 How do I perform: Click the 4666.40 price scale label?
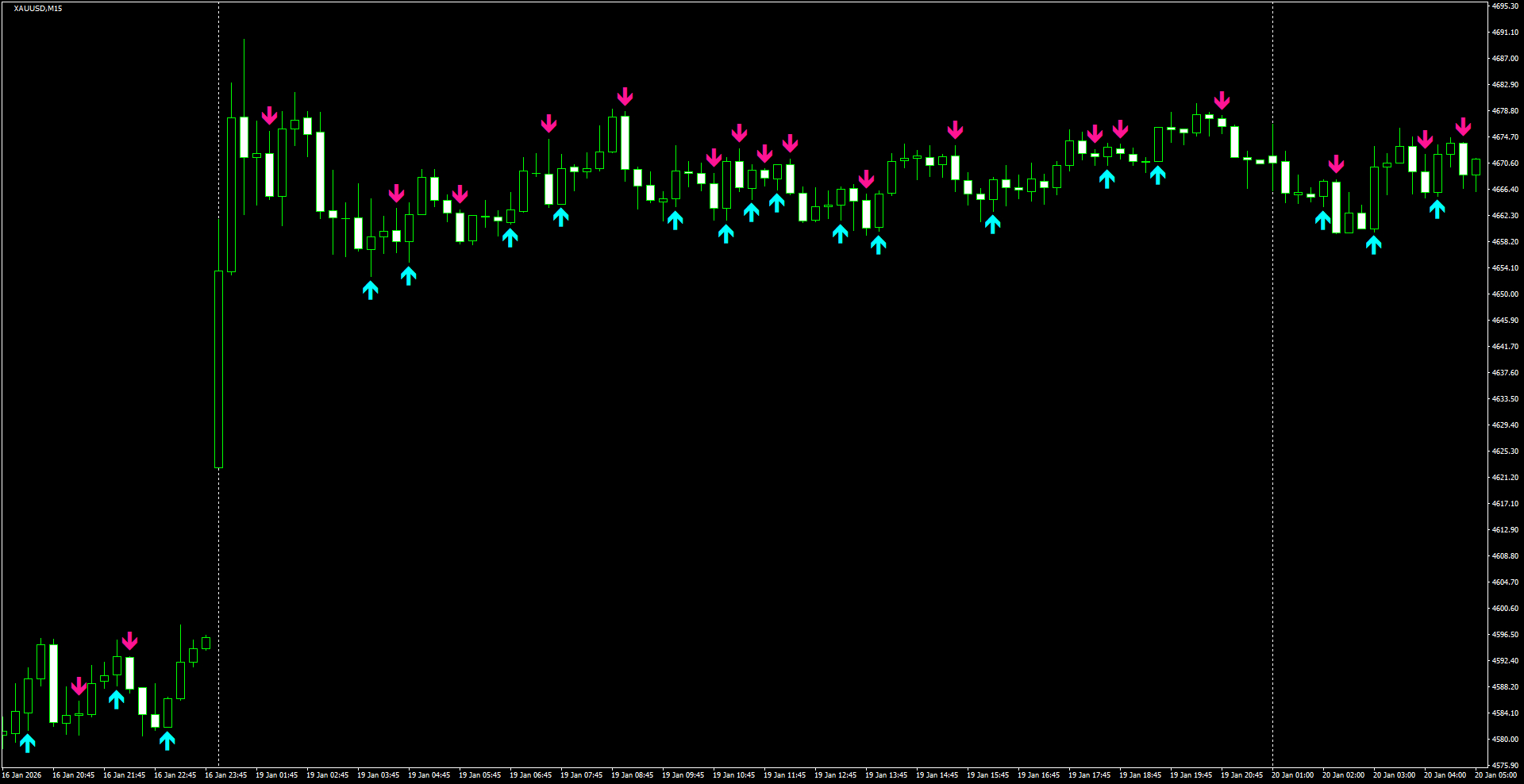pyautogui.click(x=1505, y=190)
